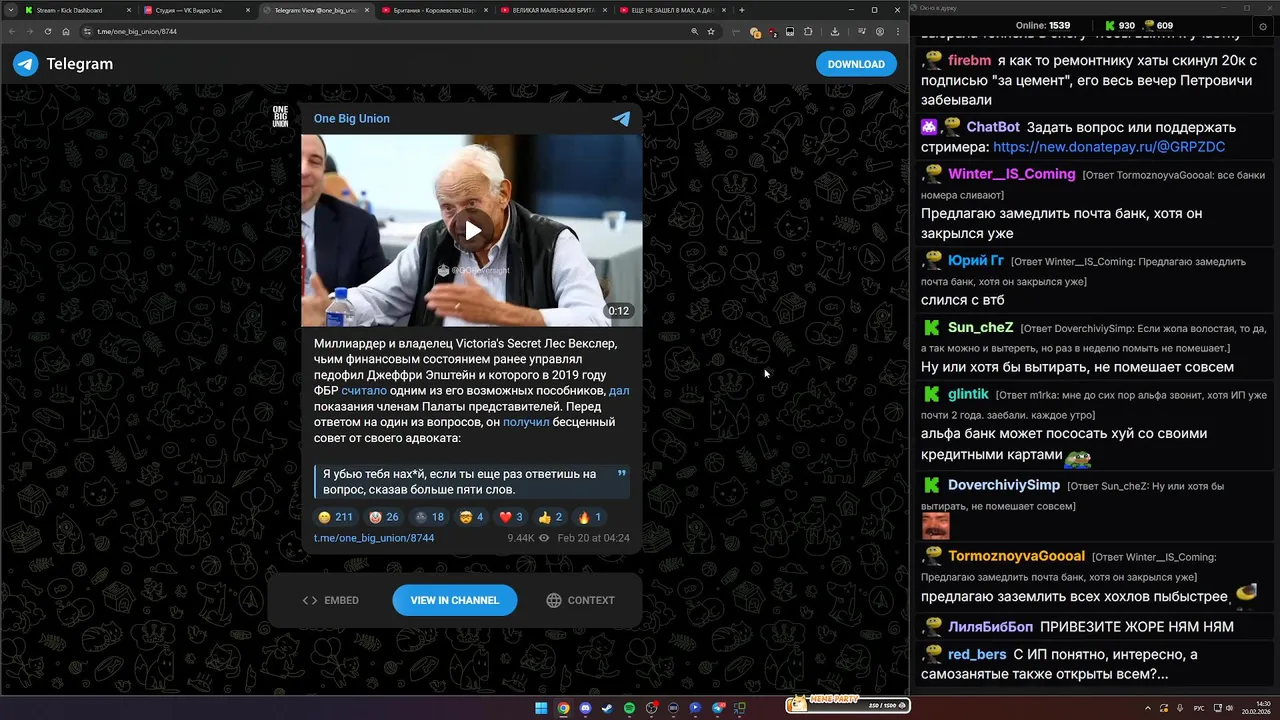1280x720 pixels.
Task: Click username Winter__IS_Coming in chat
Action: click(1011, 174)
